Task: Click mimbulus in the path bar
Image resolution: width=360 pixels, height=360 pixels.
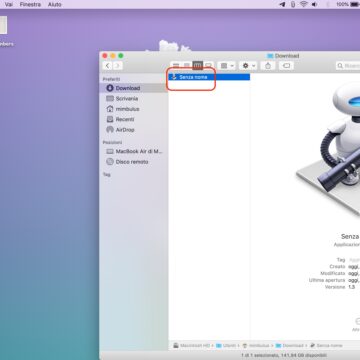Action: click(x=256, y=346)
